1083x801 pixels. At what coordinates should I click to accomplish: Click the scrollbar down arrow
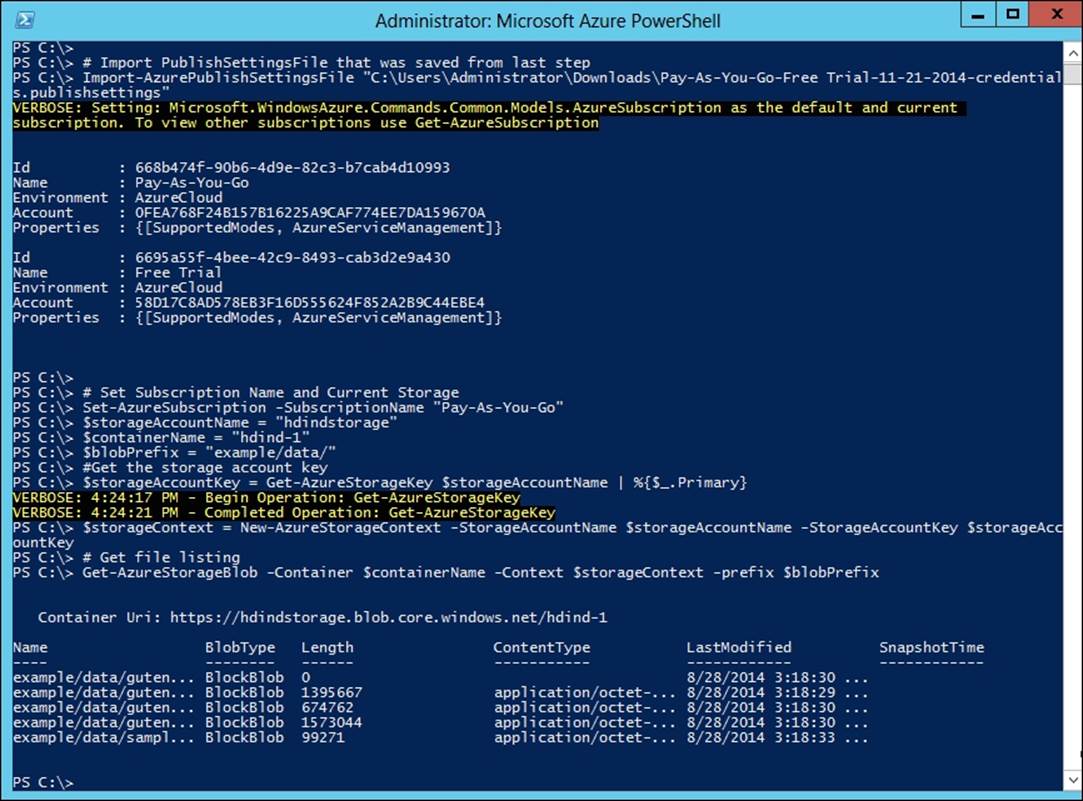tap(1073, 780)
